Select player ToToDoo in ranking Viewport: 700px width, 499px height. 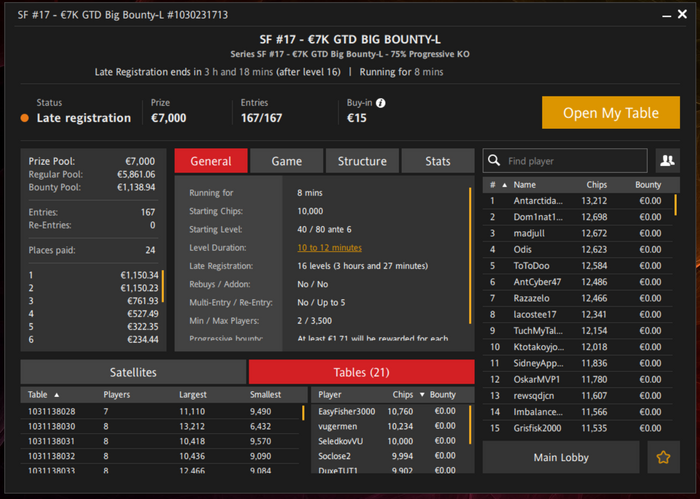pyautogui.click(x=577, y=266)
